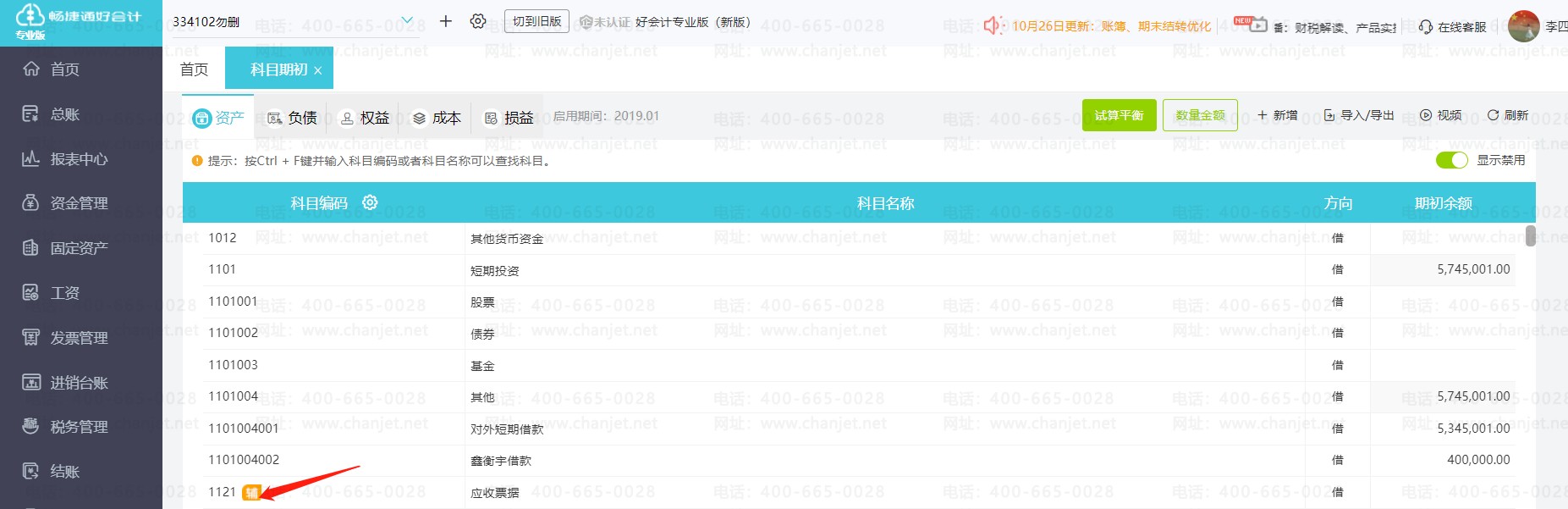
Task: Select the 损益 category tab
Action: click(509, 118)
